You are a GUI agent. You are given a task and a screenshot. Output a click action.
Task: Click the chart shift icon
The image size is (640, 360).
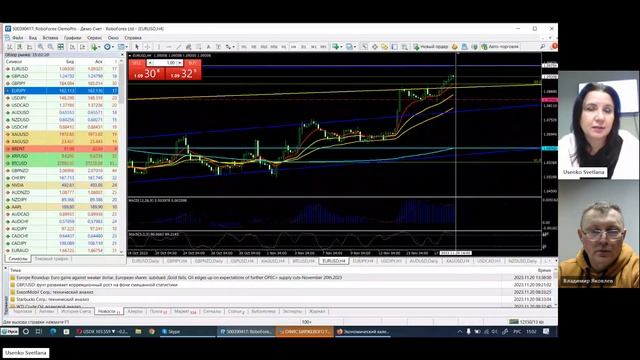tap(82, 47)
